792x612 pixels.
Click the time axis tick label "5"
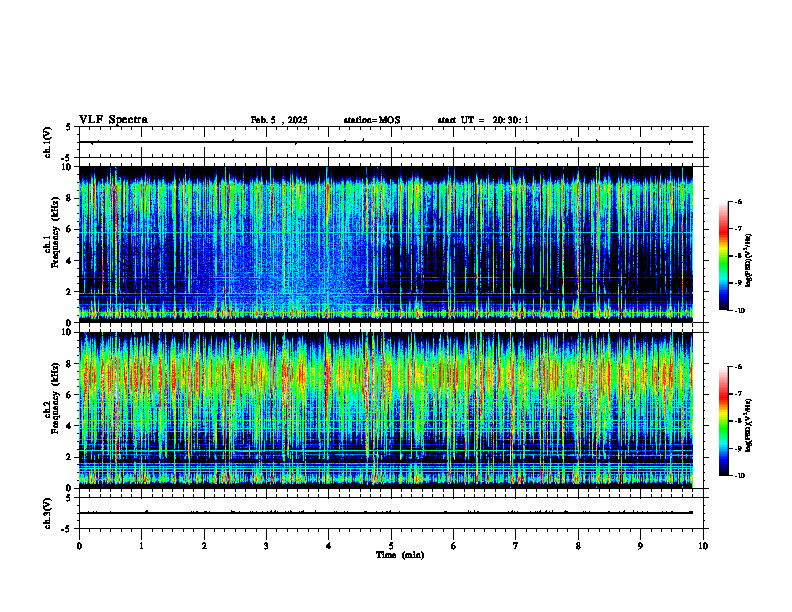tap(391, 546)
